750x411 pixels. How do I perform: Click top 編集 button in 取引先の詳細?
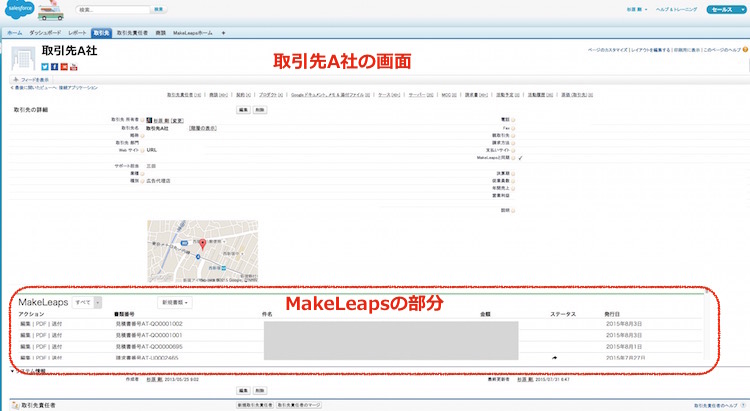coord(243,110)
